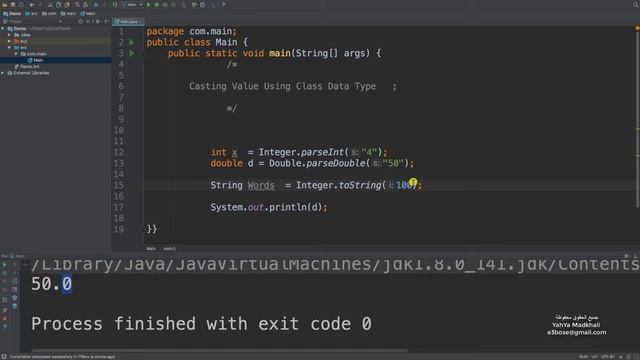
Task: Click the Paste toolbar icon
Action: pyautogui.click(x=67, y=4)
